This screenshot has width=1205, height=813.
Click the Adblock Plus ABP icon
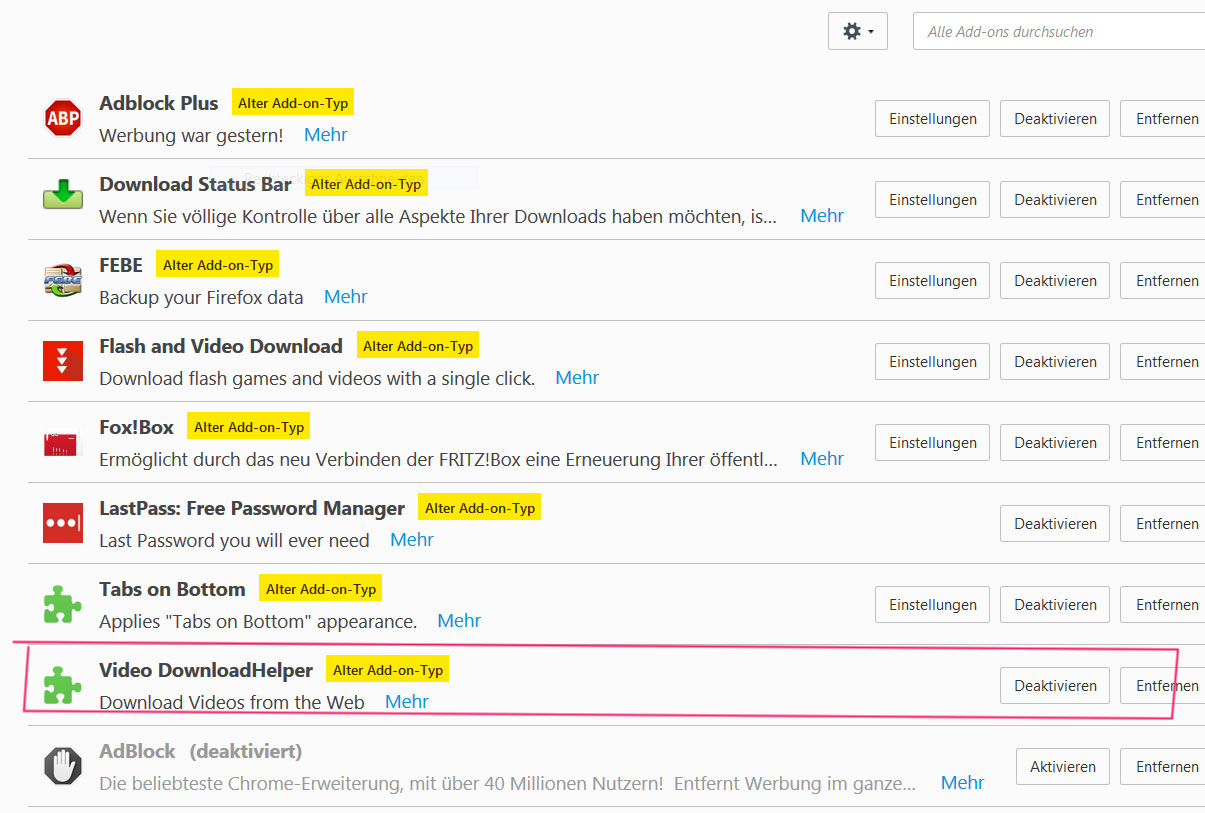(x=63, y=118)
